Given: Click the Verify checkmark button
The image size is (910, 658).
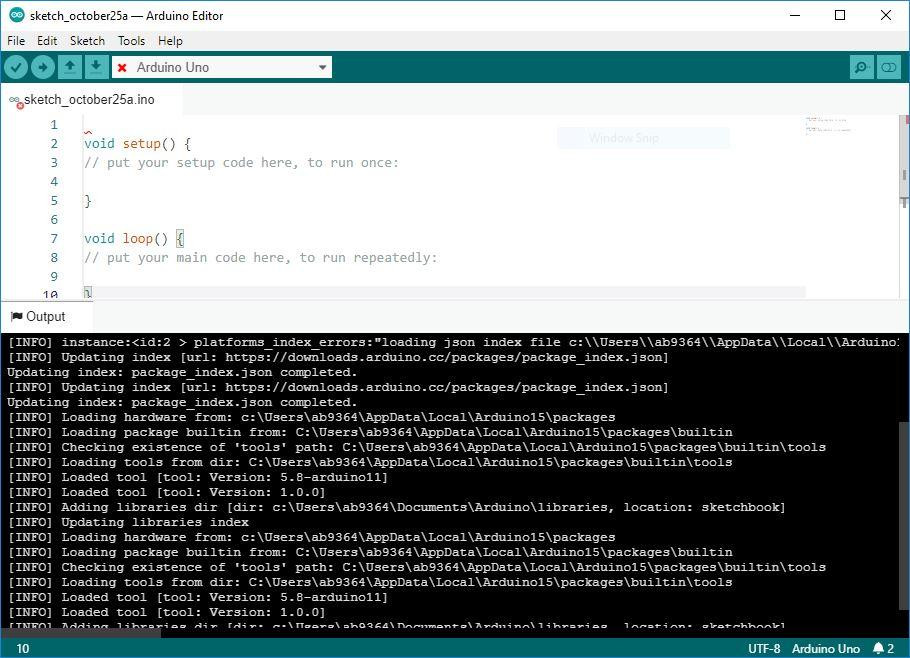Looking at the screenshot, I should (16, 67).
